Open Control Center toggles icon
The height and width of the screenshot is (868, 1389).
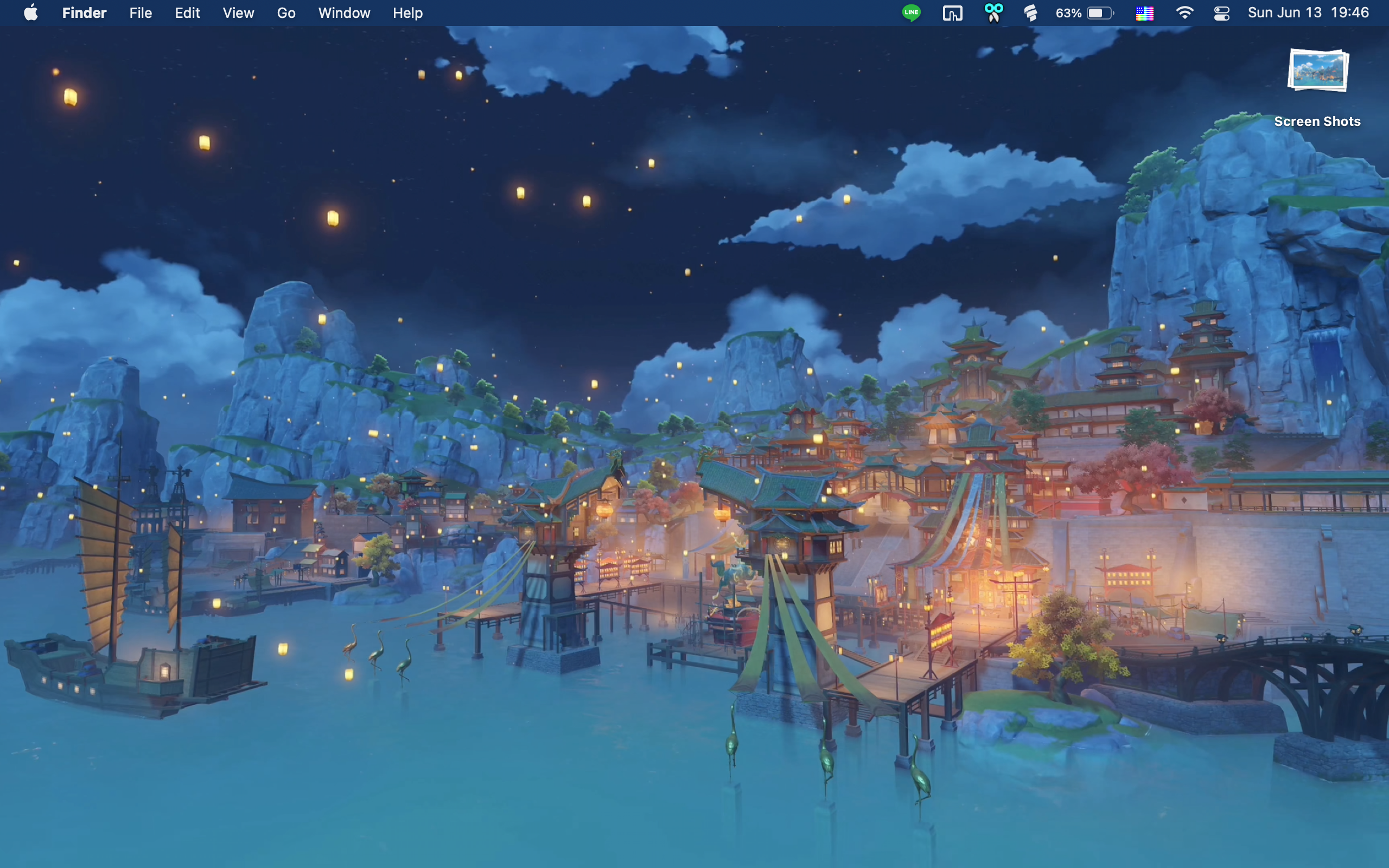pos(1221,12)
